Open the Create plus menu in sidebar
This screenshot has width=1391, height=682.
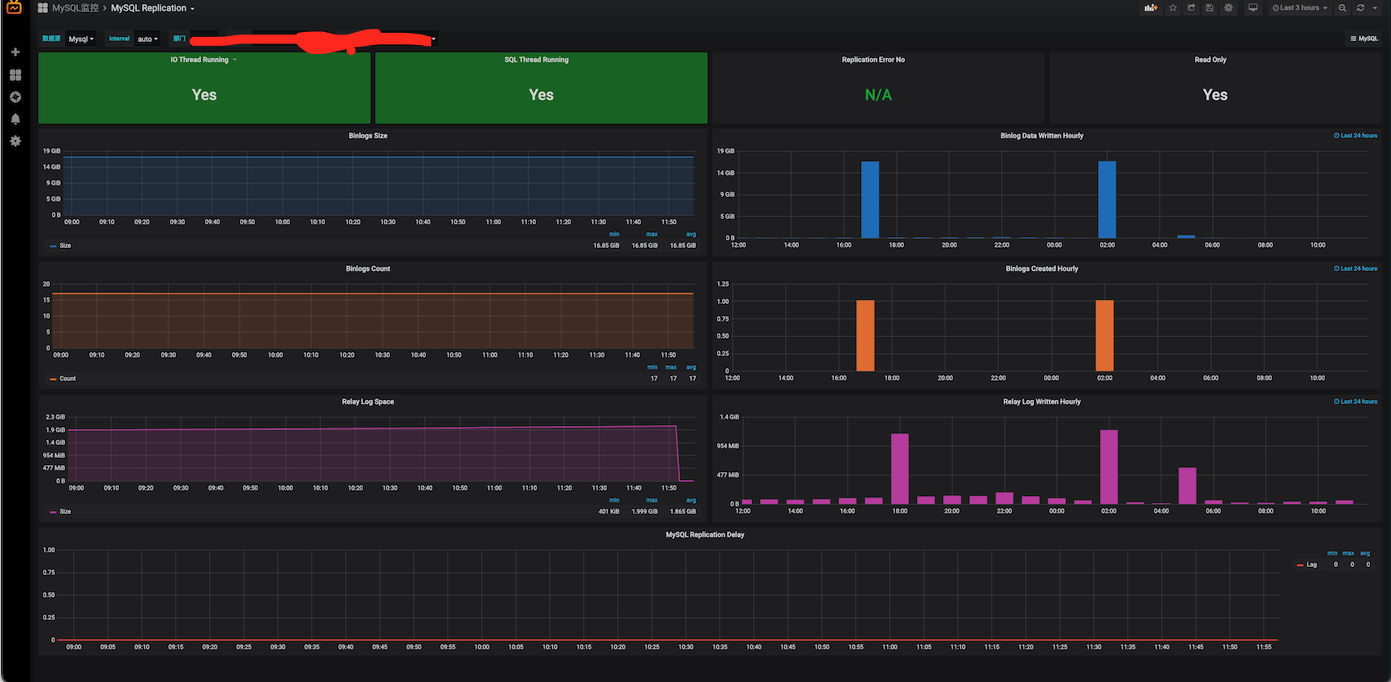pyautogui.click(x=15, y=52)
